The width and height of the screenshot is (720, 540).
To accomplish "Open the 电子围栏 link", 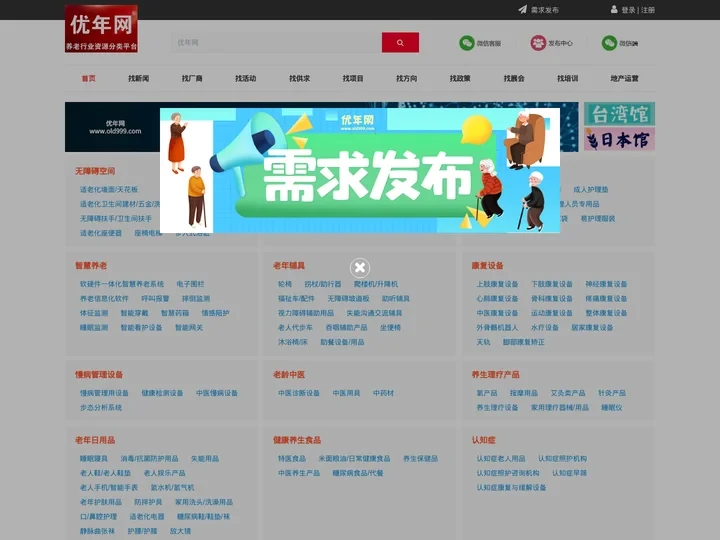I will (x=190, y=284).
